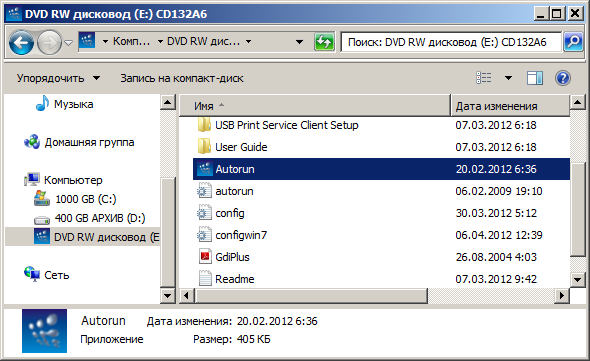This screenshot has width=590, height=361.
Task: Sort by the 'Имя' column header
Action: point(315,106)
